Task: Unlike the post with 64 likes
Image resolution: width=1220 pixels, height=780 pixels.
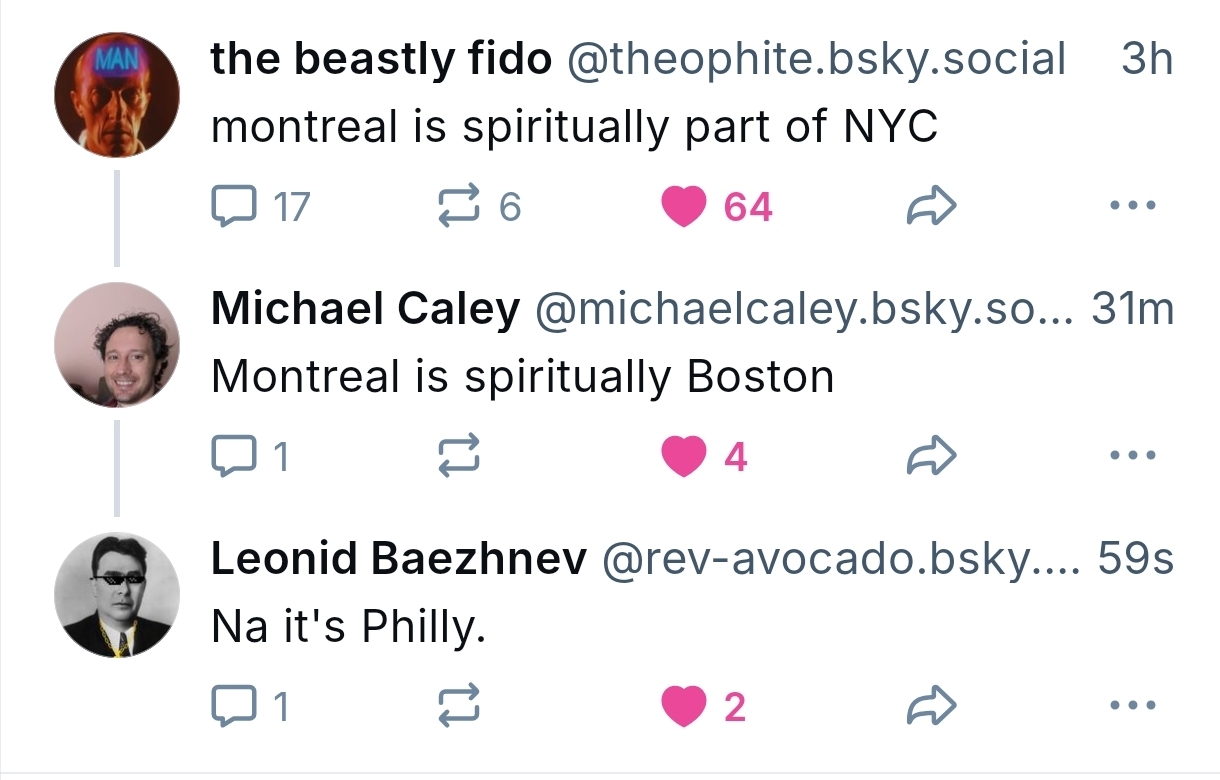Action: pyautogui.click(x=684, y=207)
